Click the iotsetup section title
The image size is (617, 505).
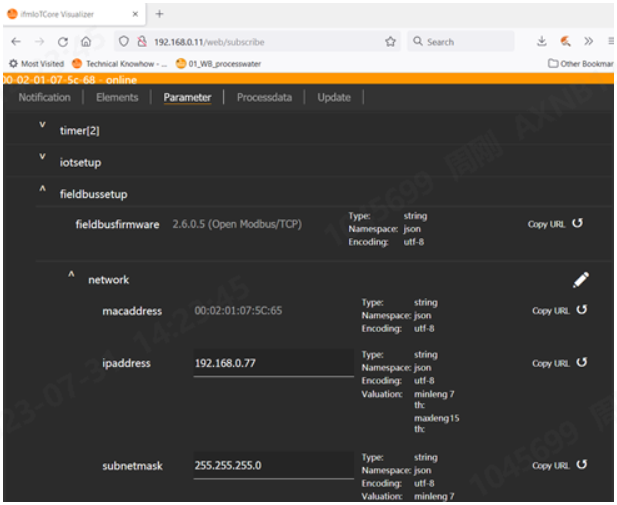click(x=80, y=163)
